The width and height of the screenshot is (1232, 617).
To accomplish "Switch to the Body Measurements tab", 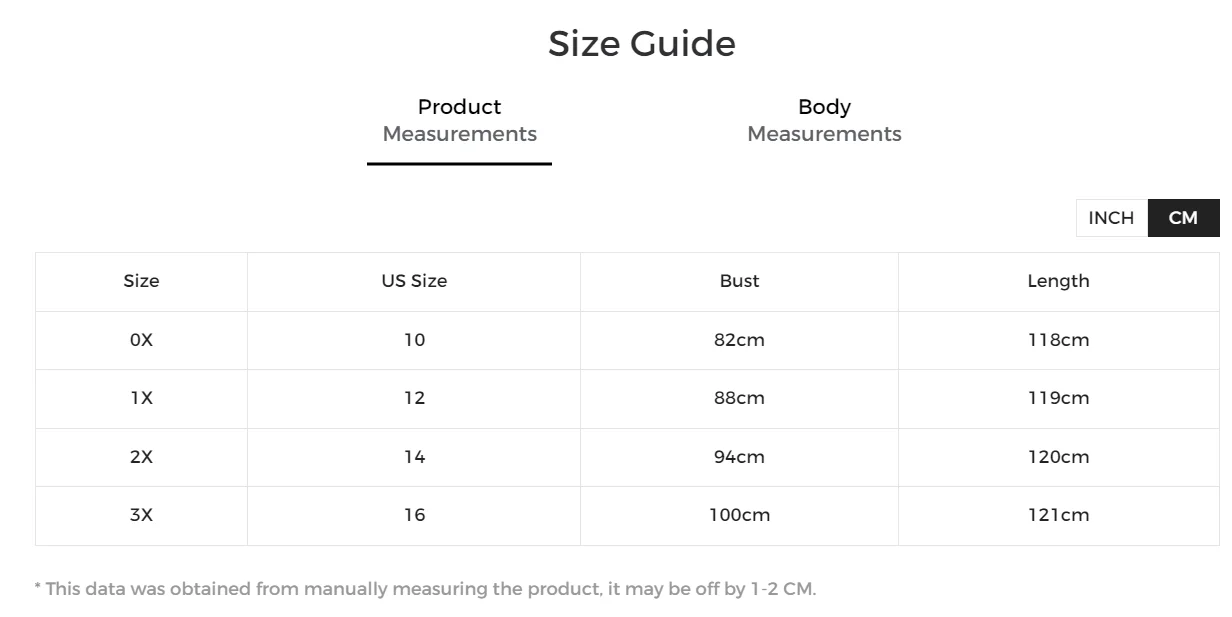I will [824, 120].
